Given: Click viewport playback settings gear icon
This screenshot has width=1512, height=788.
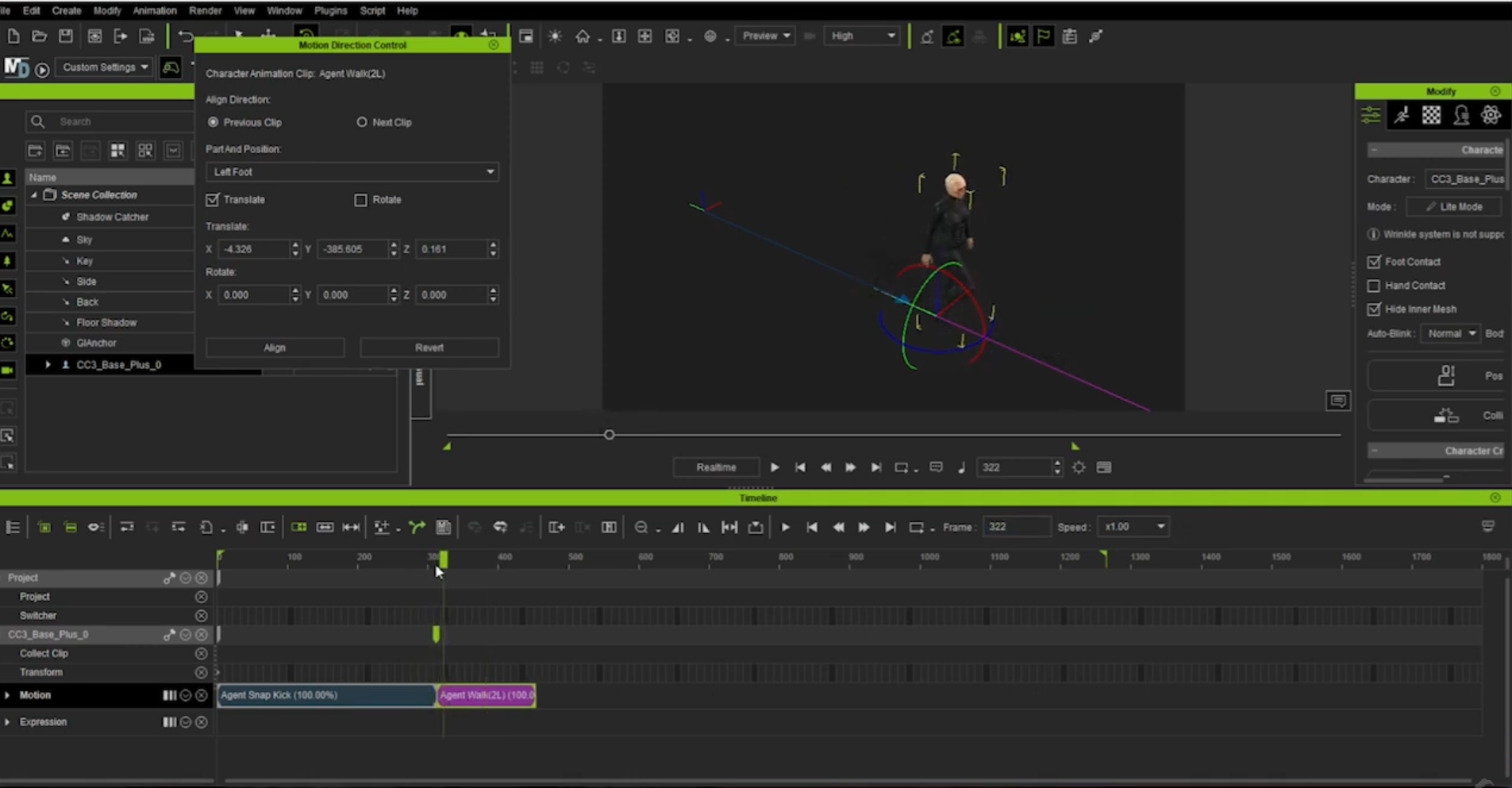Looking at the screenshot, I should pos(1079,467).
